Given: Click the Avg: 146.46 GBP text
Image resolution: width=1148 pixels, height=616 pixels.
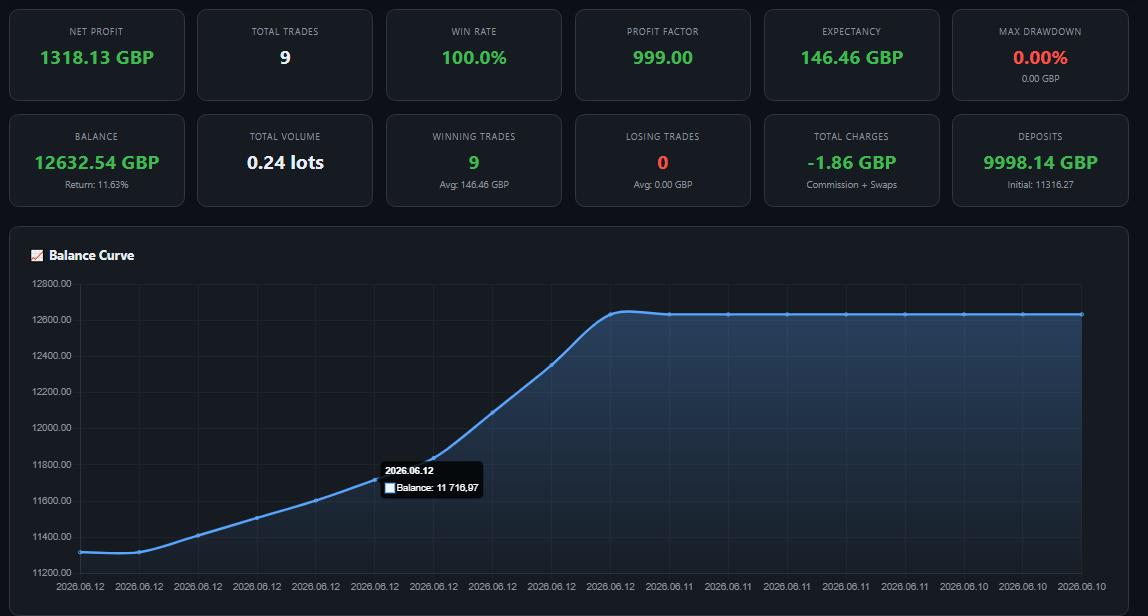Looking at the screenshot, I should click(x=474, y=185).
